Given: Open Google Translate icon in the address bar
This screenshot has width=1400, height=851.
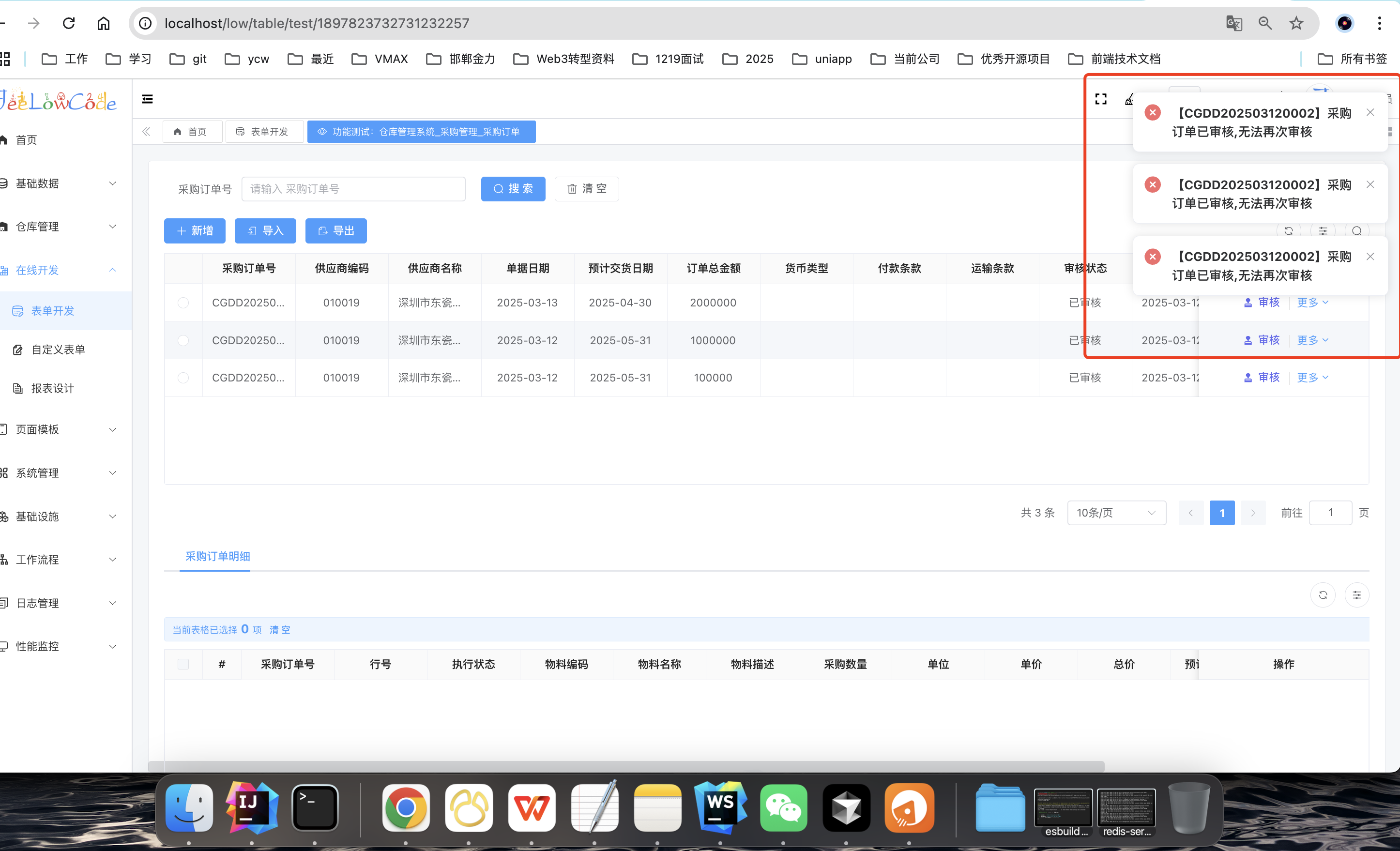Looking at the screenshot, I should tap(1233, 23).
